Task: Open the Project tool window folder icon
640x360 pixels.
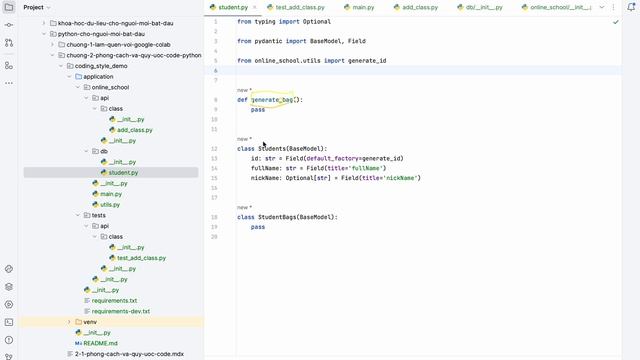Action: 9,7
